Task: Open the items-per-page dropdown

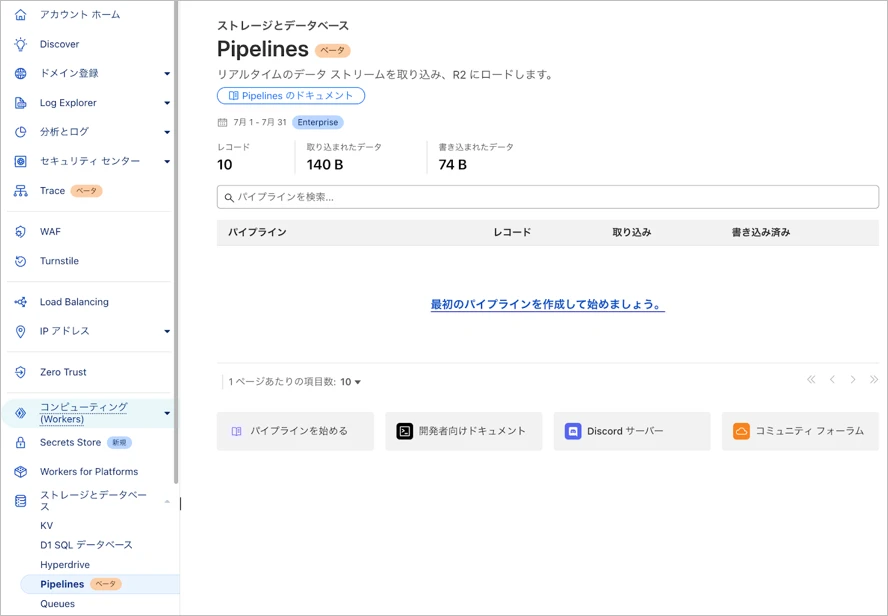Action: click(351, 382)
